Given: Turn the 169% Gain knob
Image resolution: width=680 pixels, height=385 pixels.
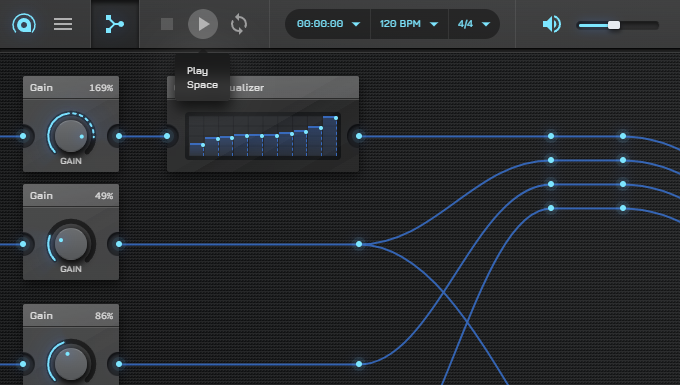Looking at the screenshot, I should point(71,136).
